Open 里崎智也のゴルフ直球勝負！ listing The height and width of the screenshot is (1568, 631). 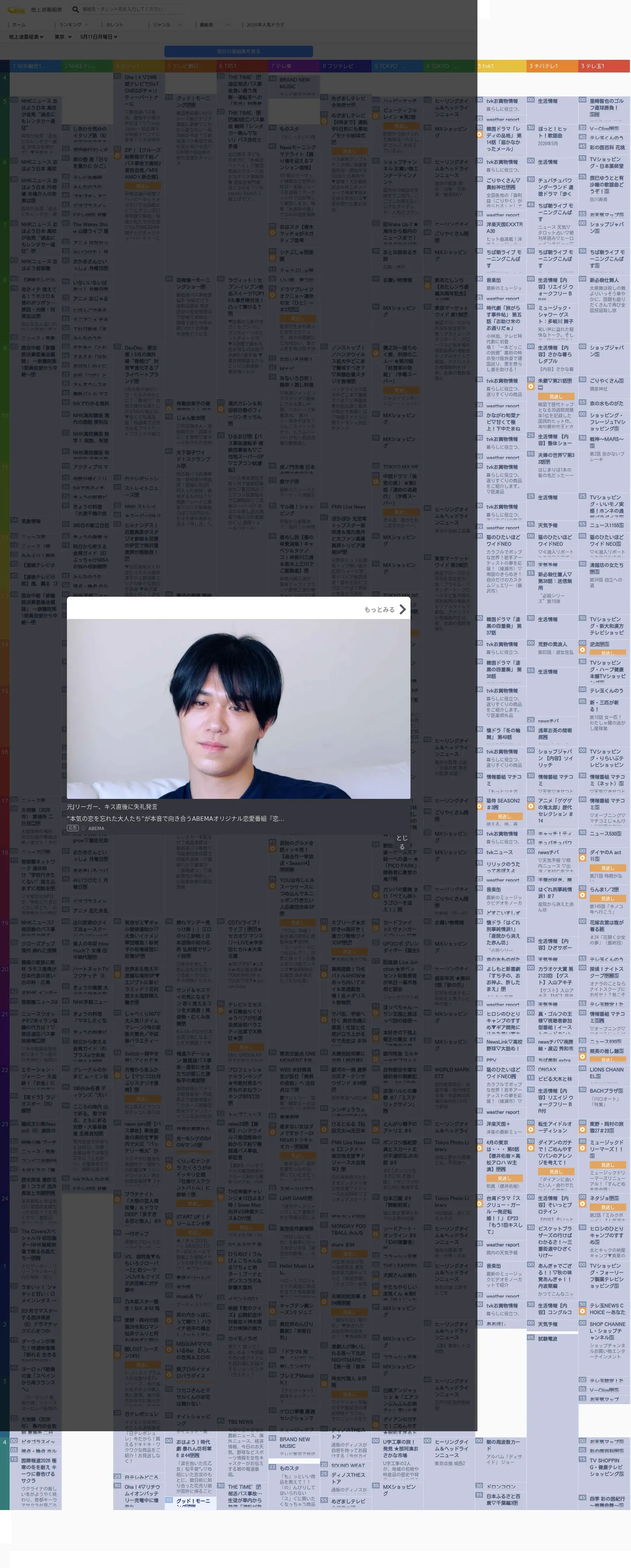(x=606, y=107)
